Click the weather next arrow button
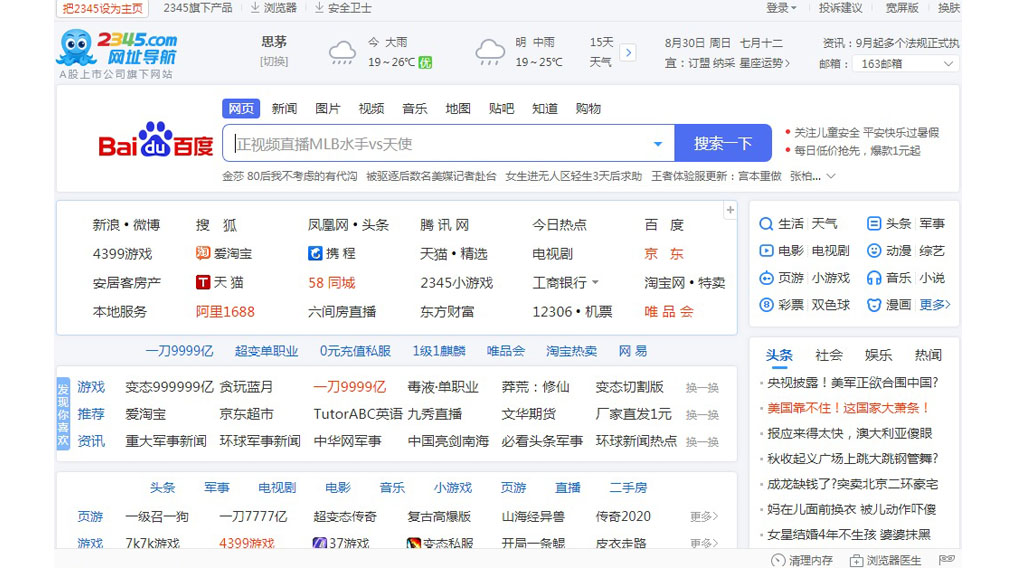The image size is (1024, 570). (628, 52)
